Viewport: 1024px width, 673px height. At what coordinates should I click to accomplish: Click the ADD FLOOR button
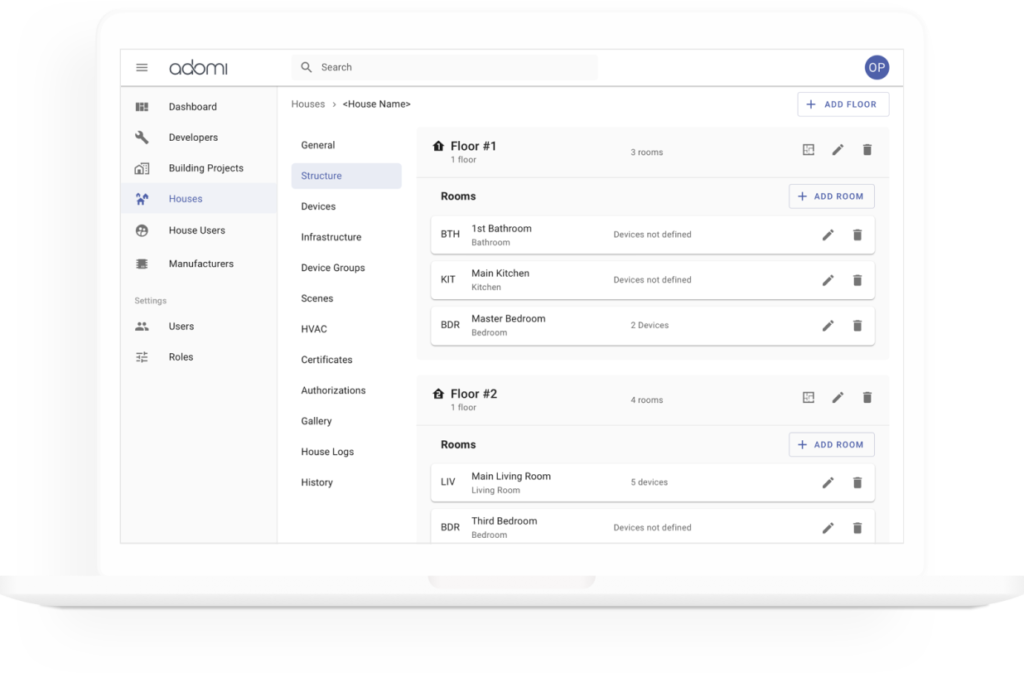(842, 104)
